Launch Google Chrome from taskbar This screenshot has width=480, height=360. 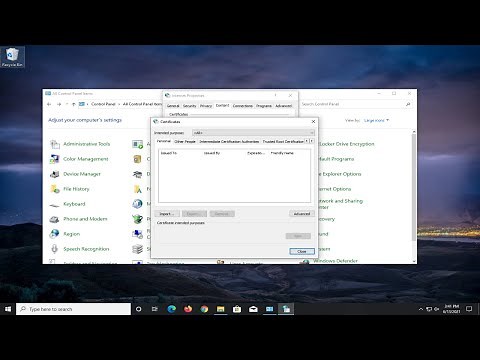204,309
